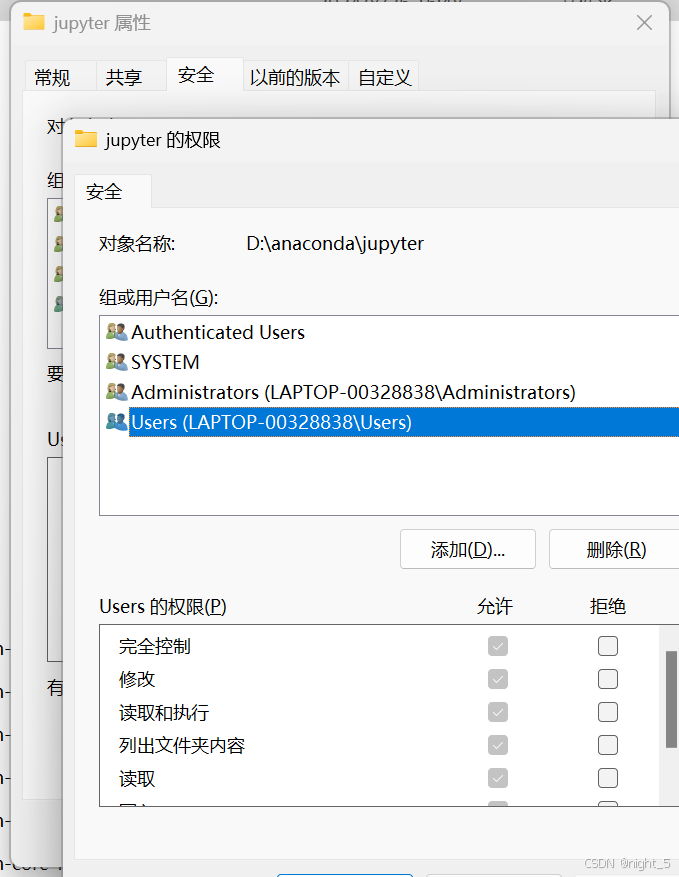Click the 删除(R) button
The image size is (679, 877).
(615, 549)
